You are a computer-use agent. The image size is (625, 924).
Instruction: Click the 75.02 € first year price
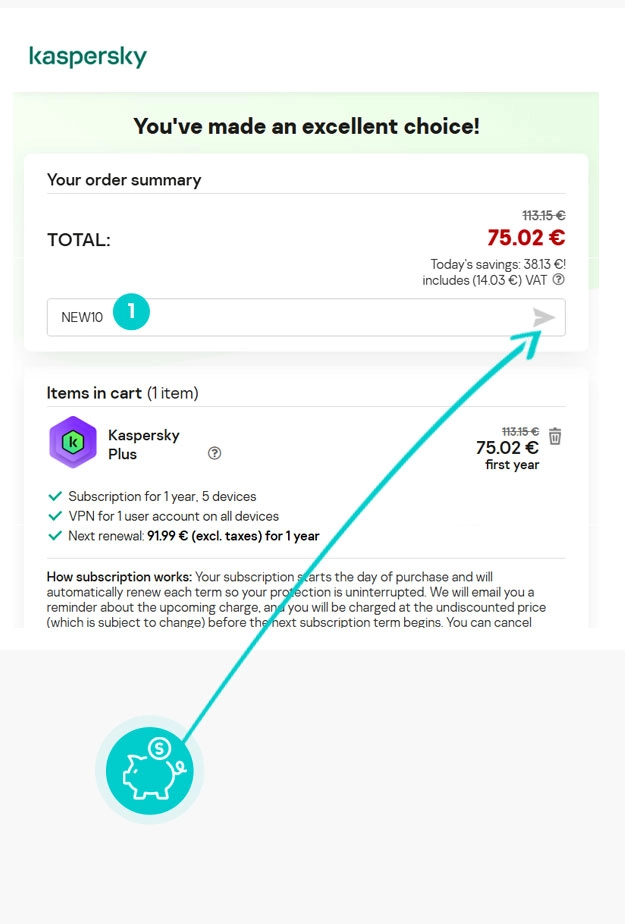pyautogui.click(x=507, y=448)
